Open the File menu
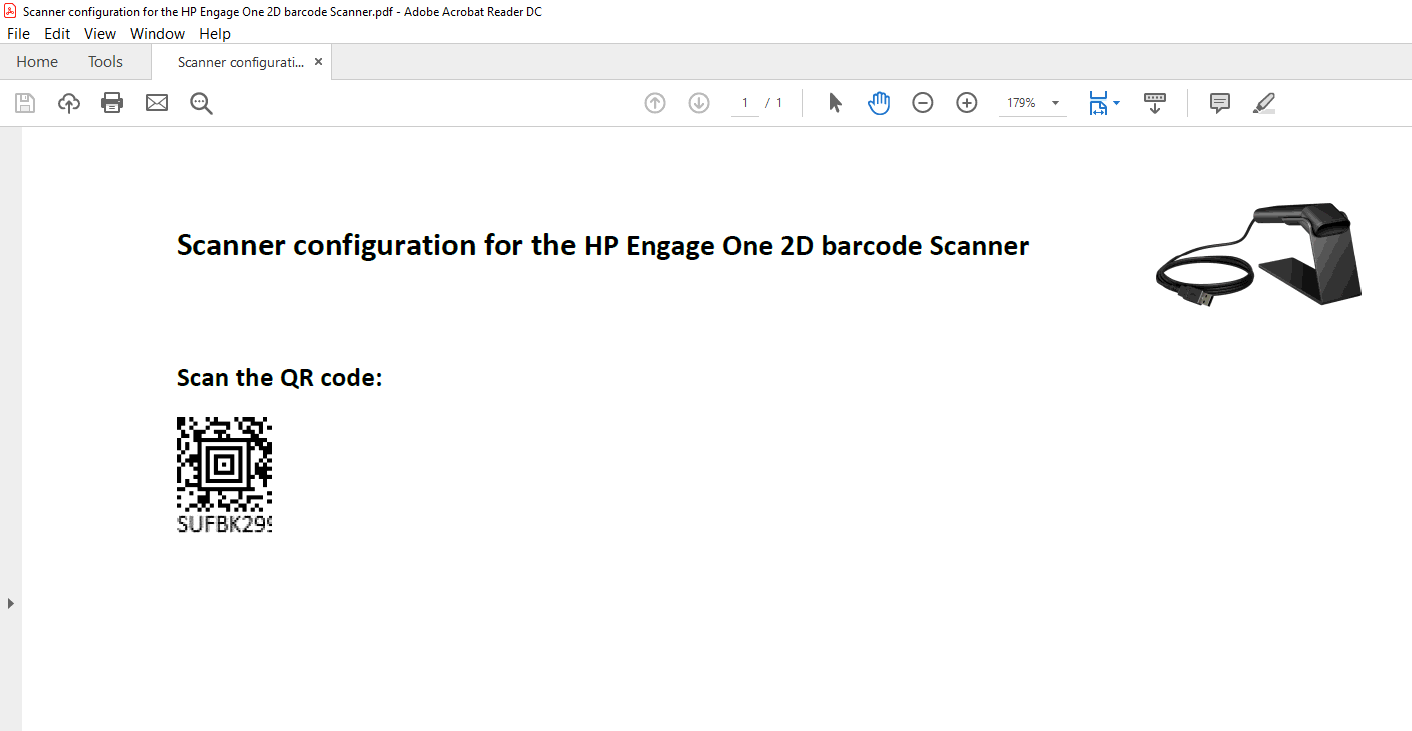The height and width of the screenshot is (731, 1412). 18,33
